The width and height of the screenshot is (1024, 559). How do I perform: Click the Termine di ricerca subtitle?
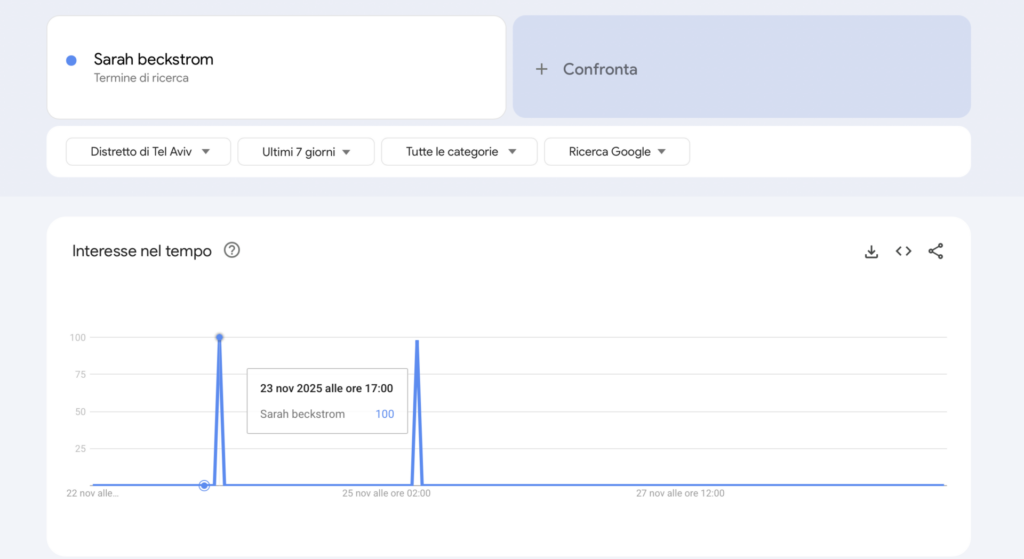point(141,78)
